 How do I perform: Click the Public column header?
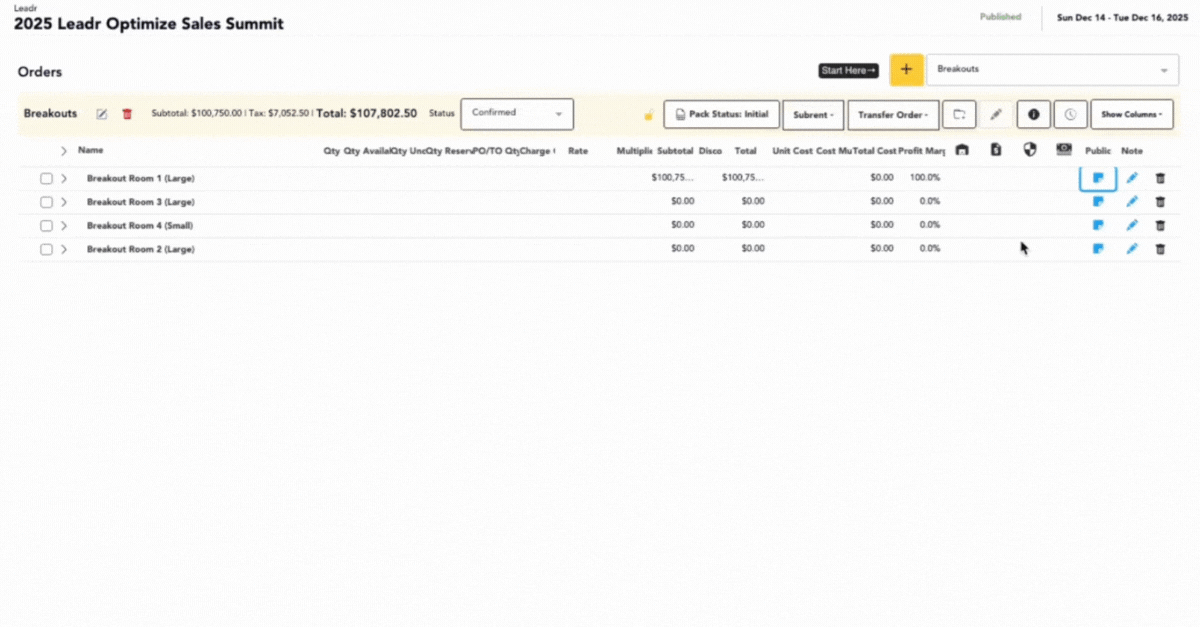pos(1098,151)
